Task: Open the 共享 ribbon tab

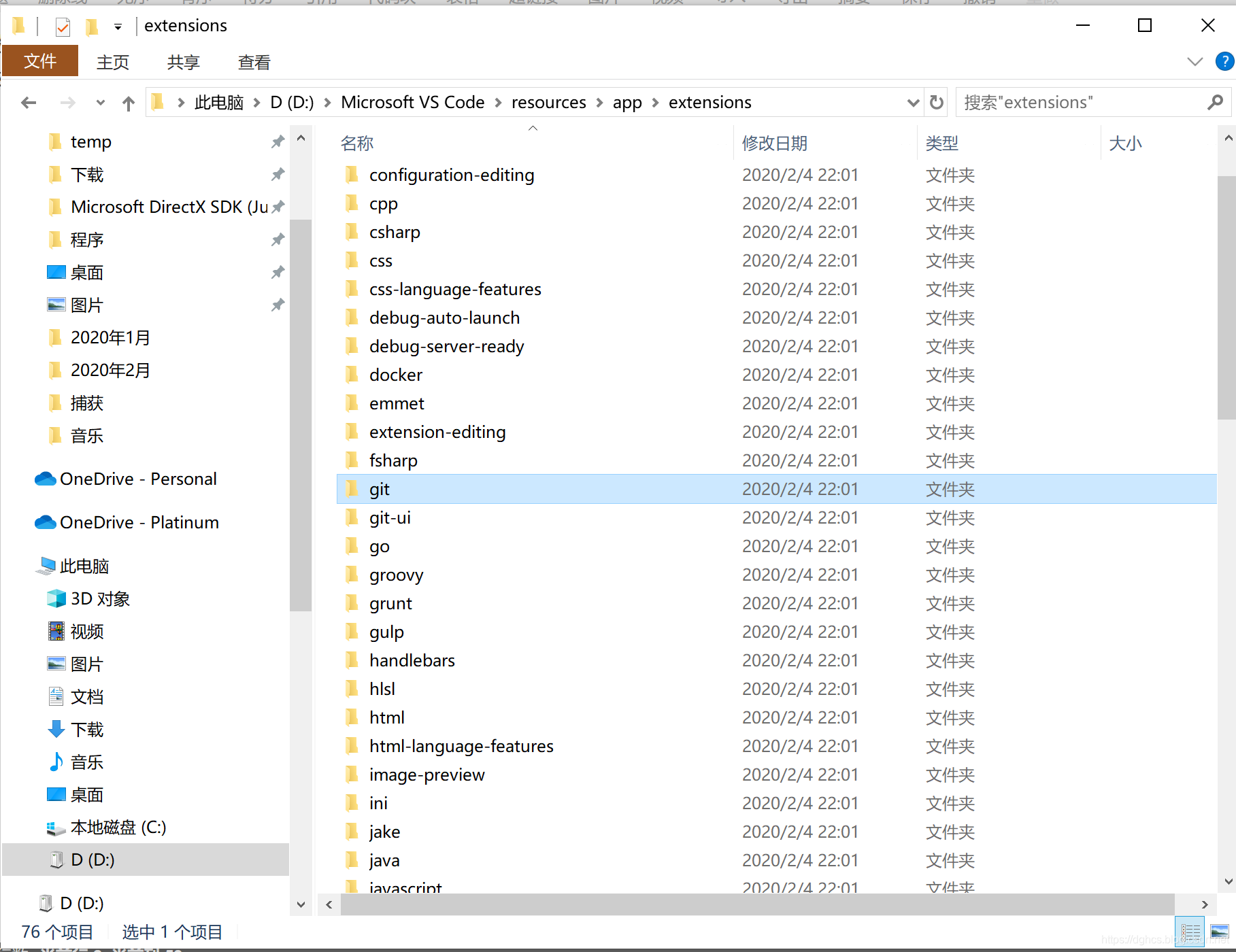Action: coord(184,63)
